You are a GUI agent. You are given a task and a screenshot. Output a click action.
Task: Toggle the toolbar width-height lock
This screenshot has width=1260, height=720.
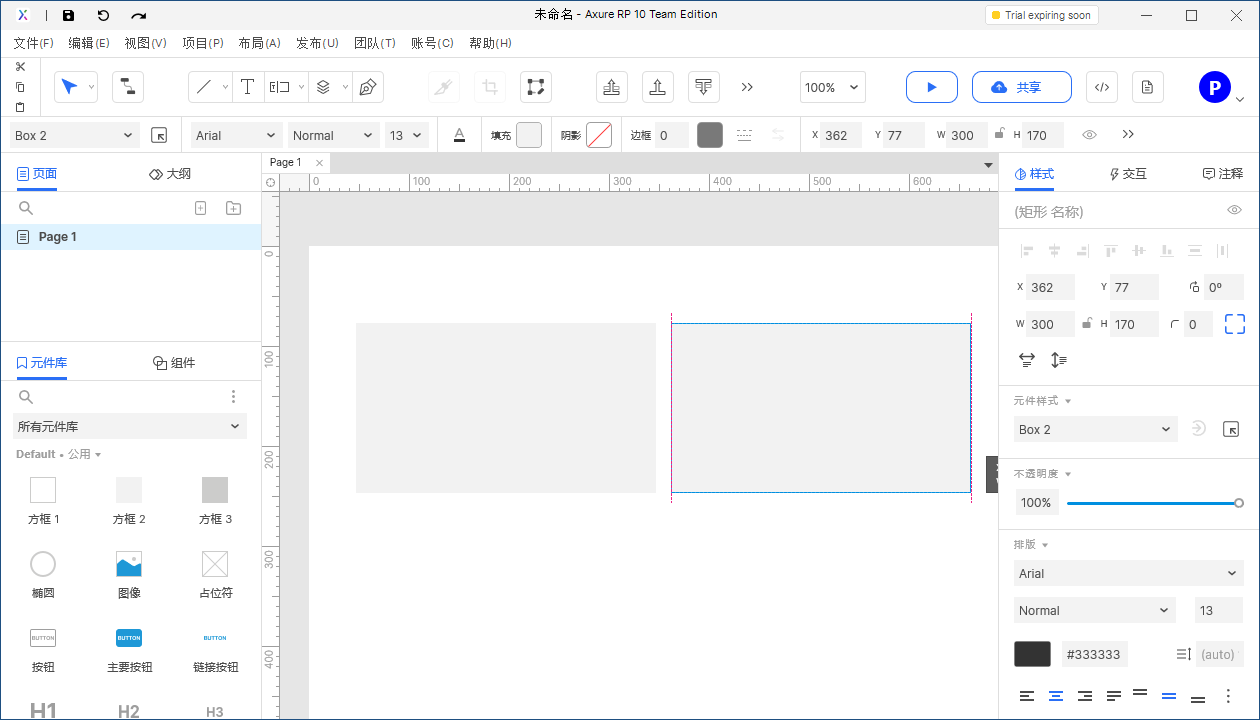pyautogui.click(x=999, y=134)
